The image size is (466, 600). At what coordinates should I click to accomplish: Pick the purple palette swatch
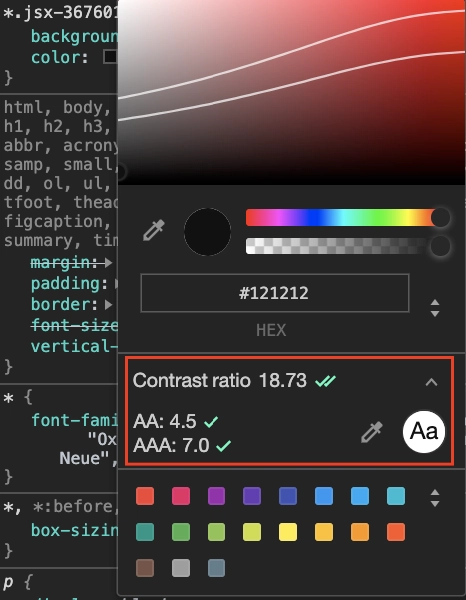pos(217,496)
